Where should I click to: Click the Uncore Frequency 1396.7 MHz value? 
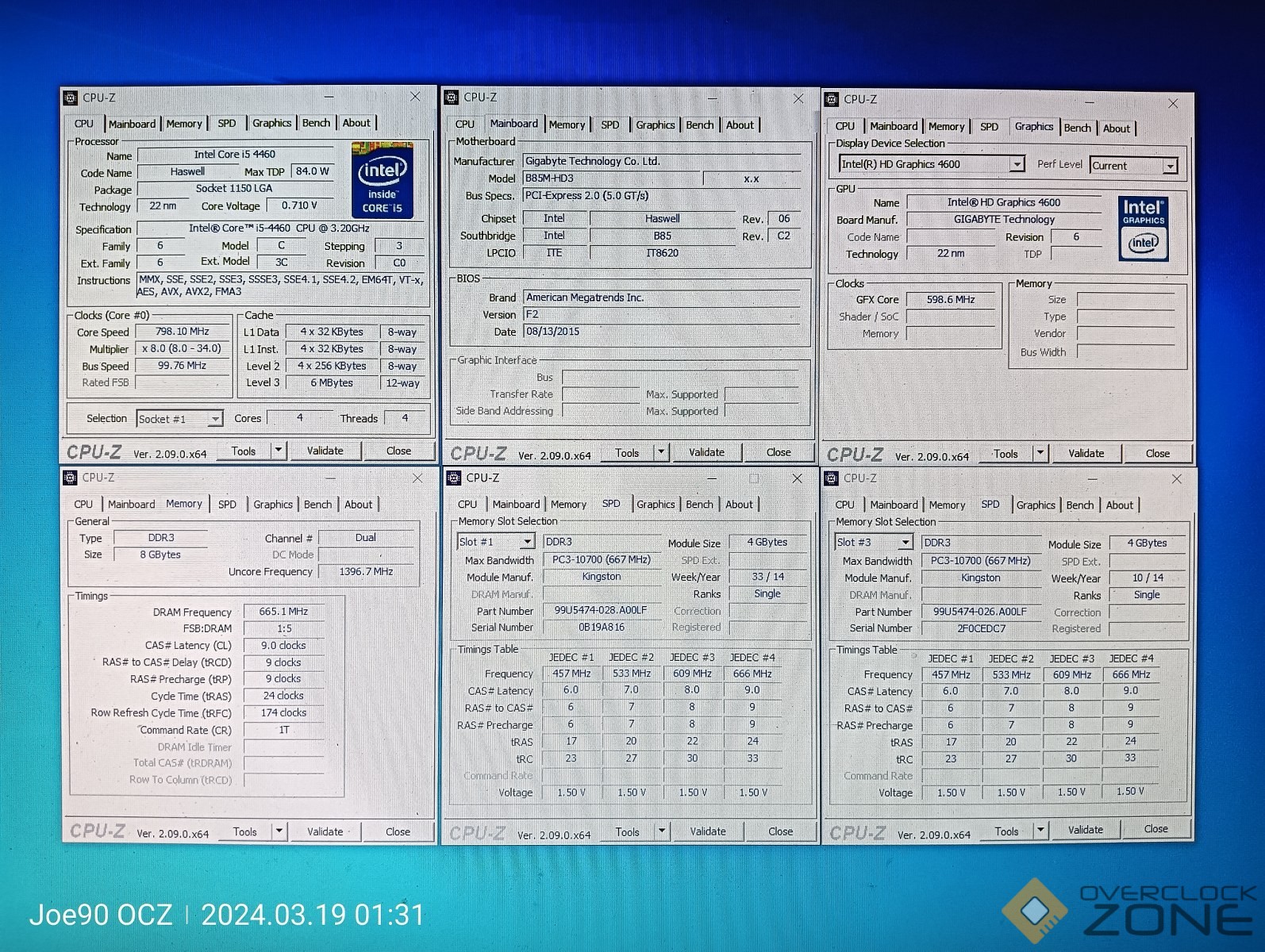[366, 571]
